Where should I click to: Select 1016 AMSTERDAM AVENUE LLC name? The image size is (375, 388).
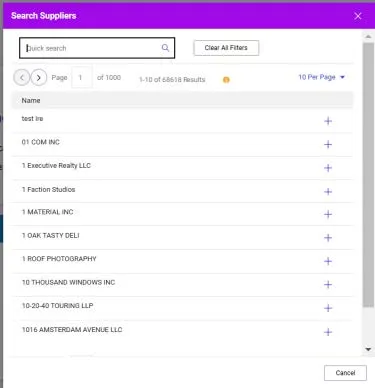(x=72, y=330)
